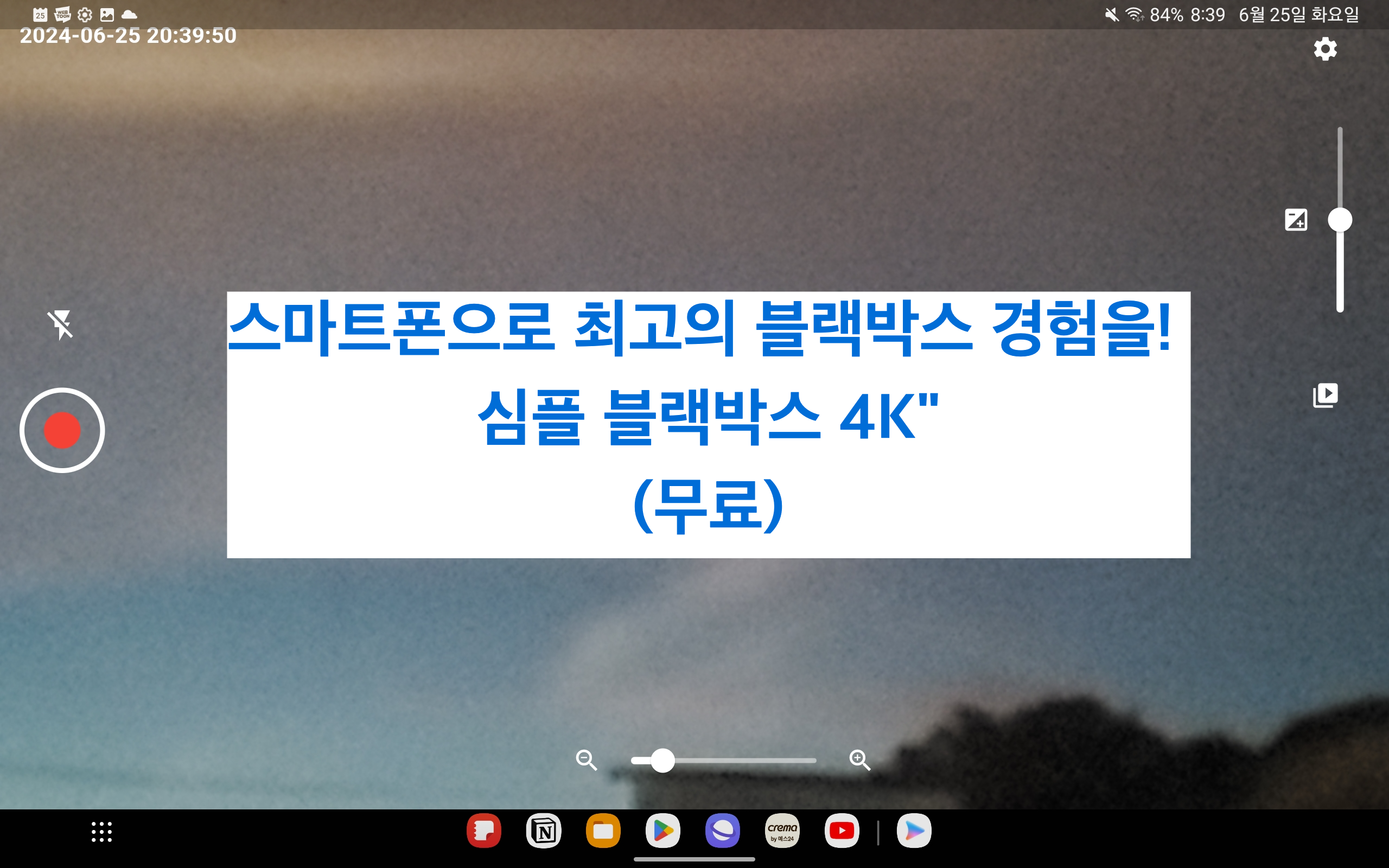The width and height of the screenshot is (1389, 868).
Task: Click the vertical exposure slider handle
Action: (1340, 220)
